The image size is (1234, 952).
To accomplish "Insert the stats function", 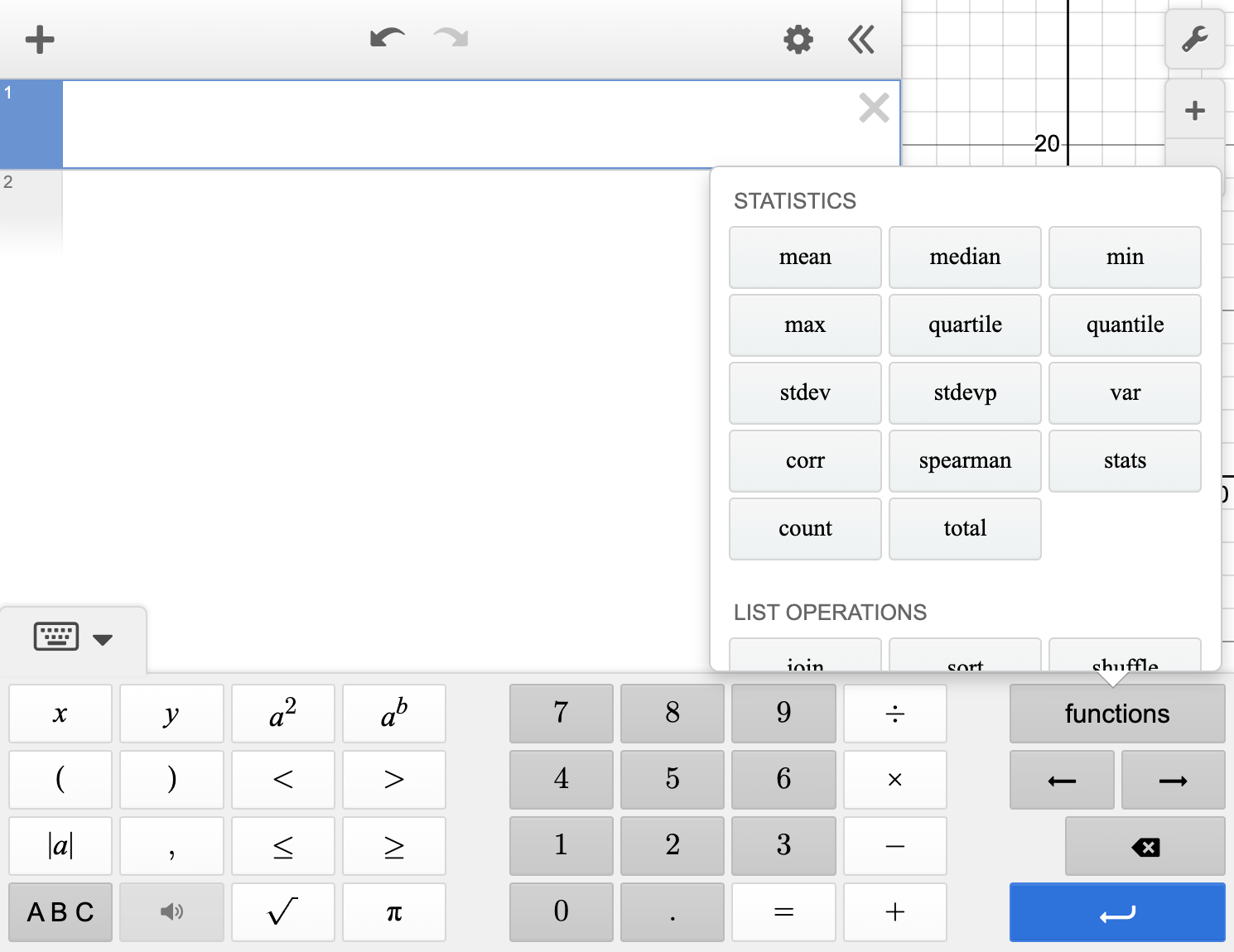I will click(x=1125, y=460).
